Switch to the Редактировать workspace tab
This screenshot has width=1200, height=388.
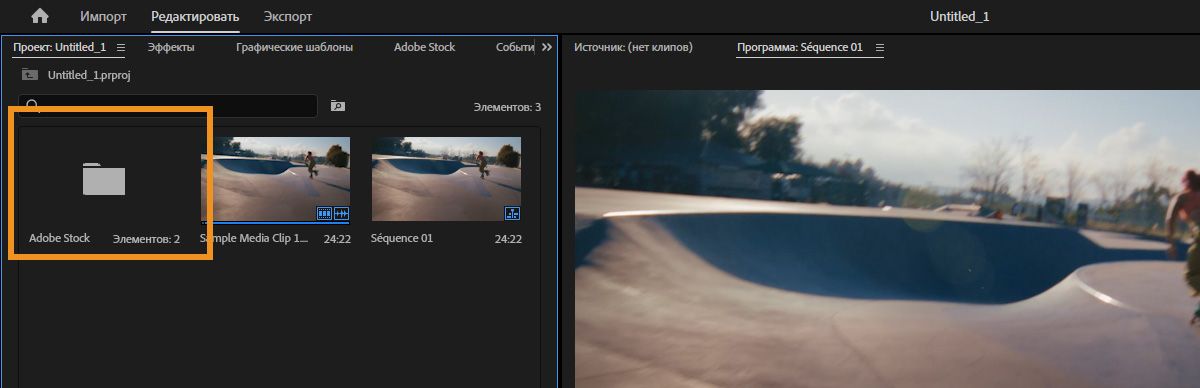point(195,17)
